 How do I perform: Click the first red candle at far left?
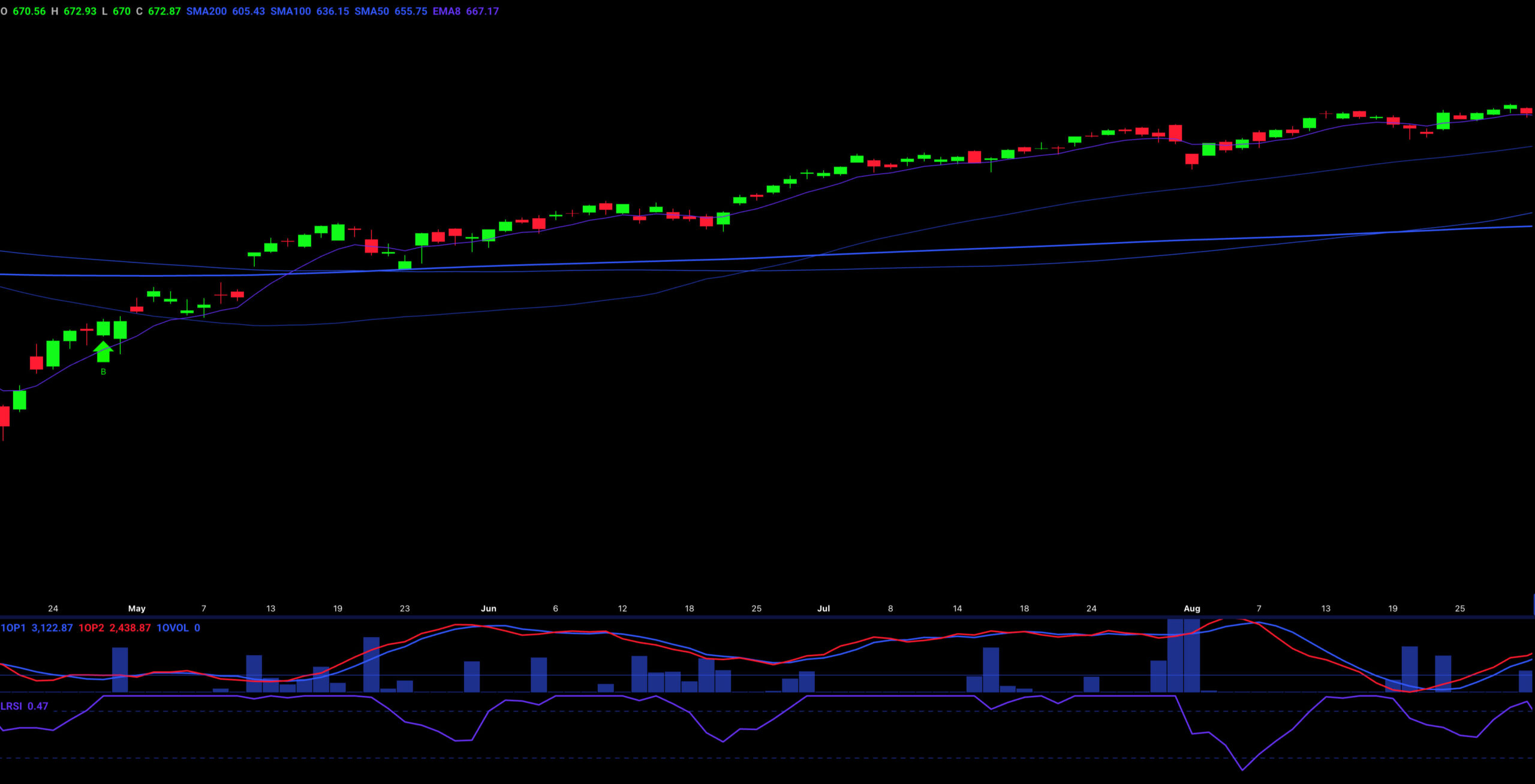tap(5, 415)
